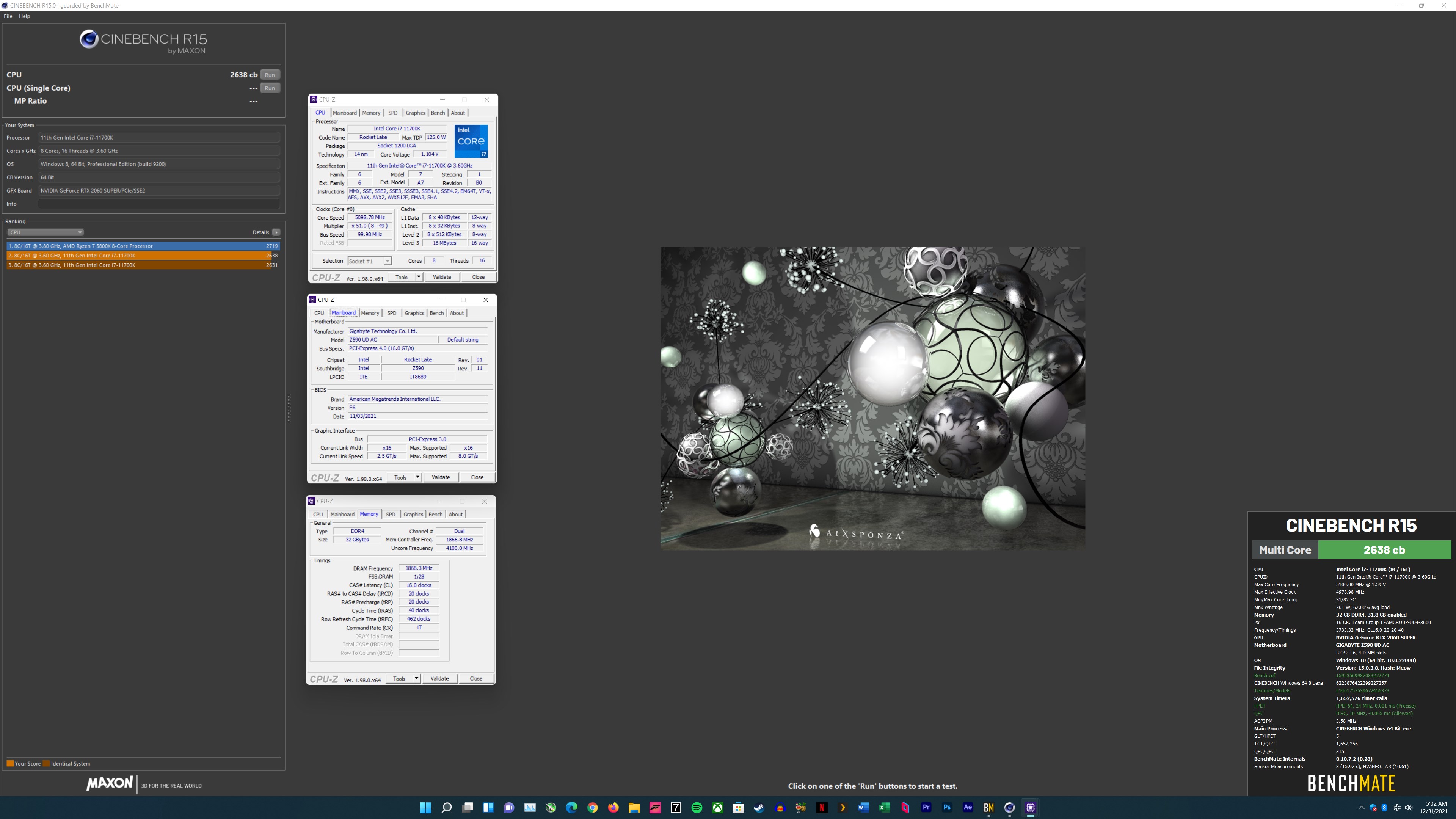This screenshot has height=819, width=1456.
Task: Switch to Mainboard tab in top CPU-Z window
Action: click(x=344, y=113)
